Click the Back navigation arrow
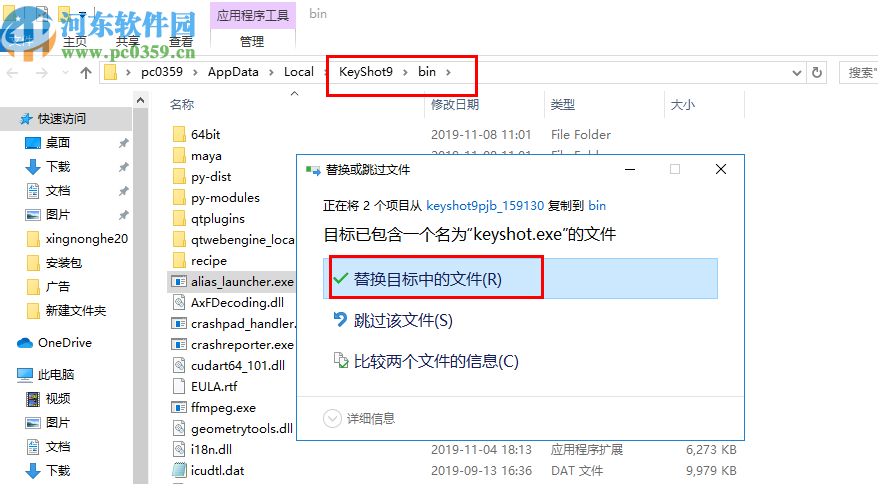 tap(12, 73)
